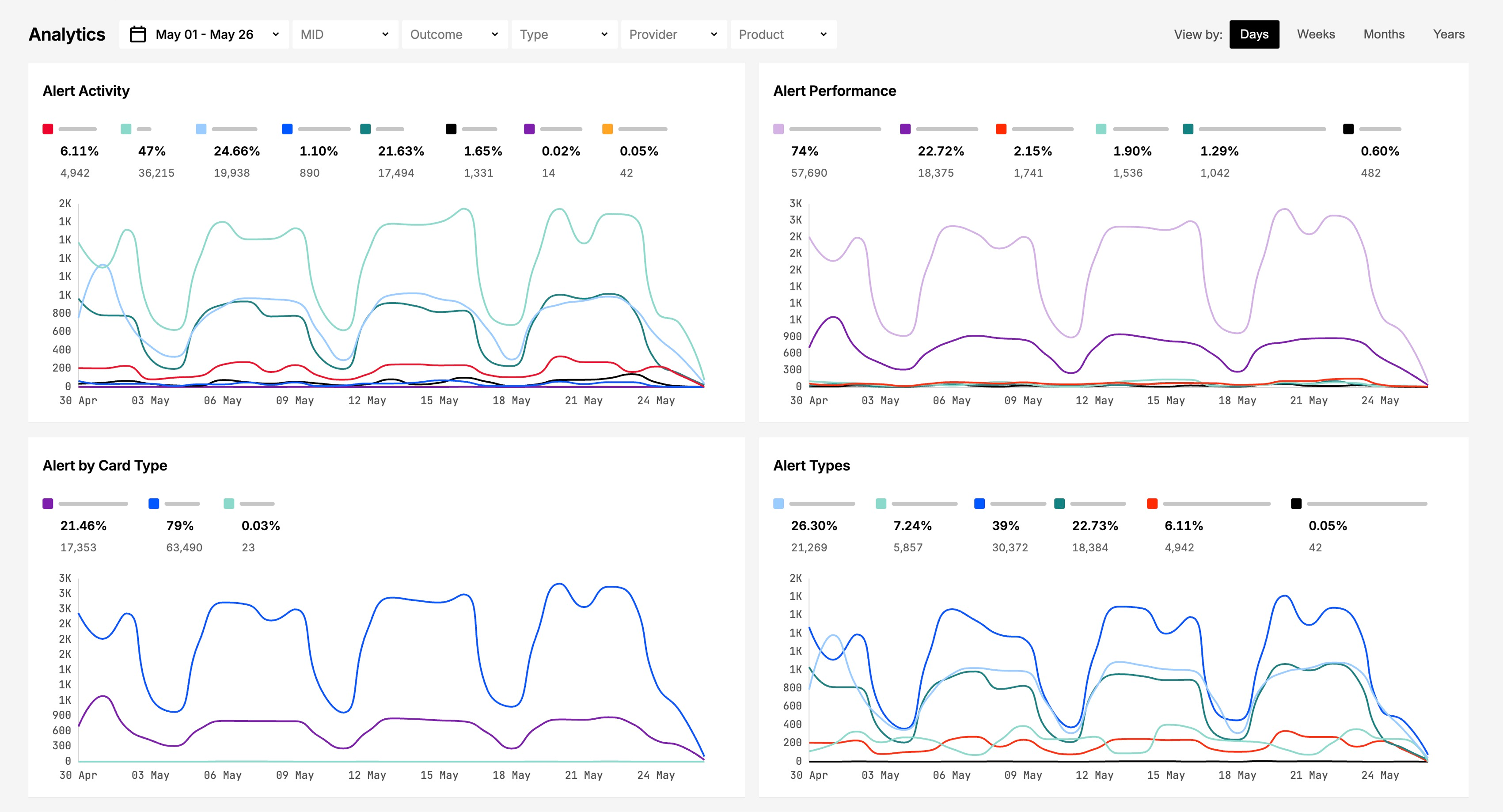Toggle blue 79% series in Card Type chart
The height and width of the screenshot is (812, 1503).
tap(154, 504)
